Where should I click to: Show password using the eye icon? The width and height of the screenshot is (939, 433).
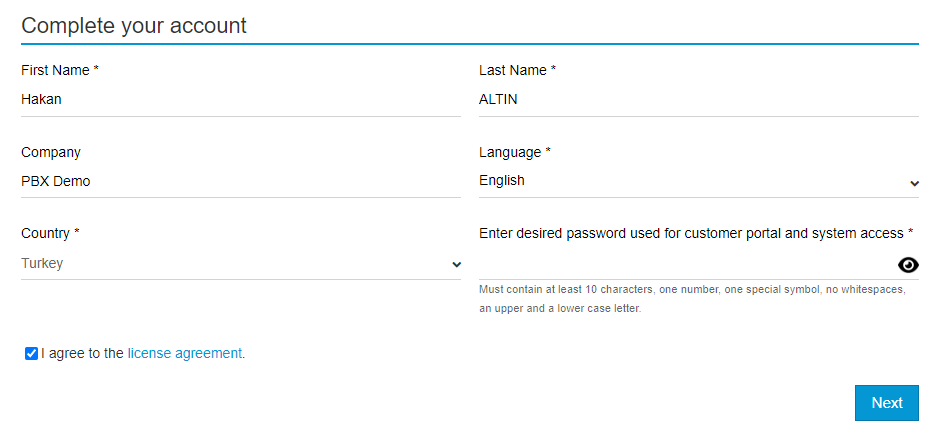(x=908, y=265)
